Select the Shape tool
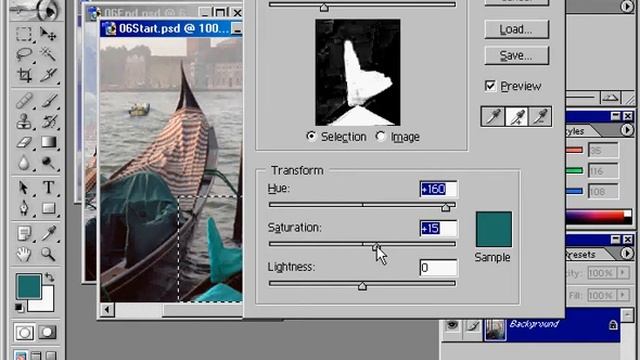640x360 pixels. click(x=48, y=208)
